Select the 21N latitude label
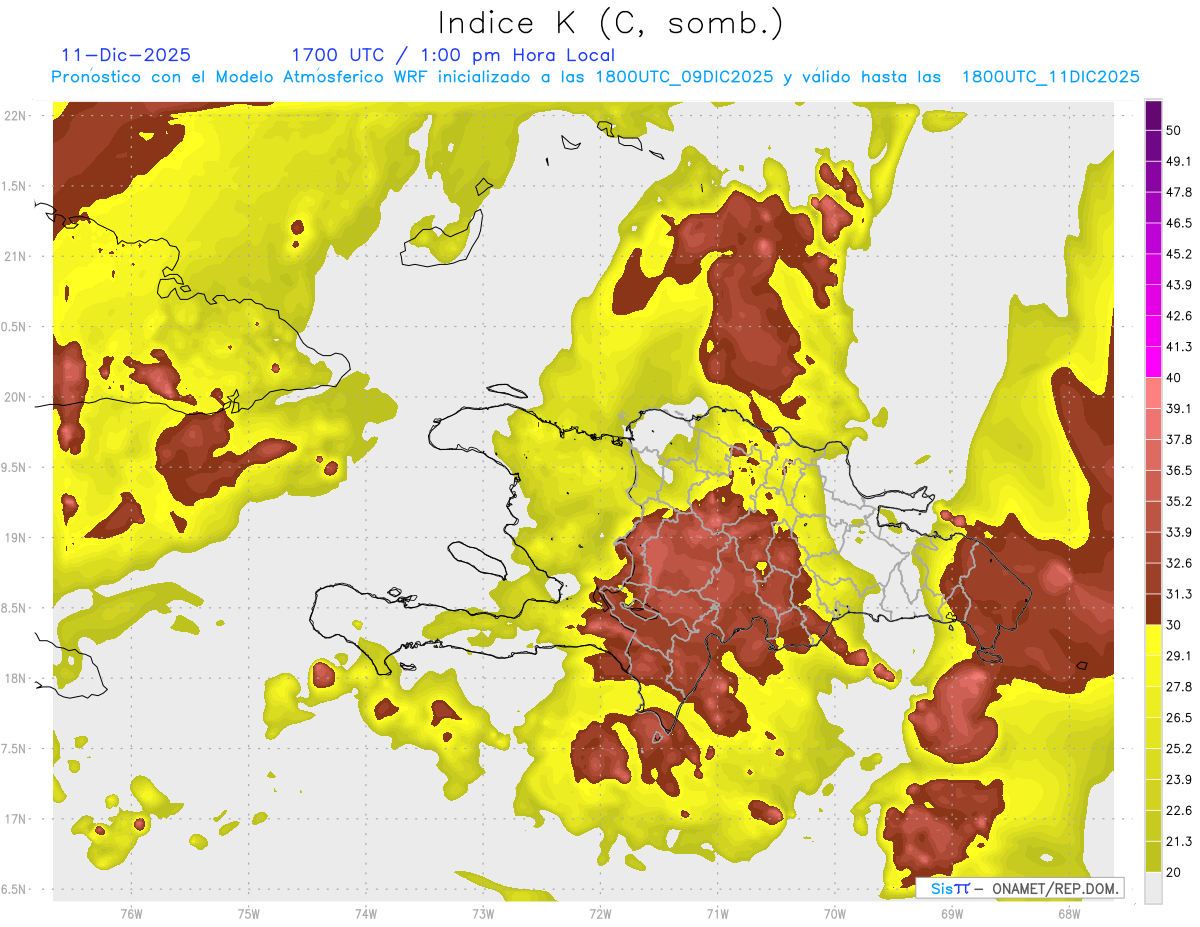 pyautogui.click(x=16, y=256)
